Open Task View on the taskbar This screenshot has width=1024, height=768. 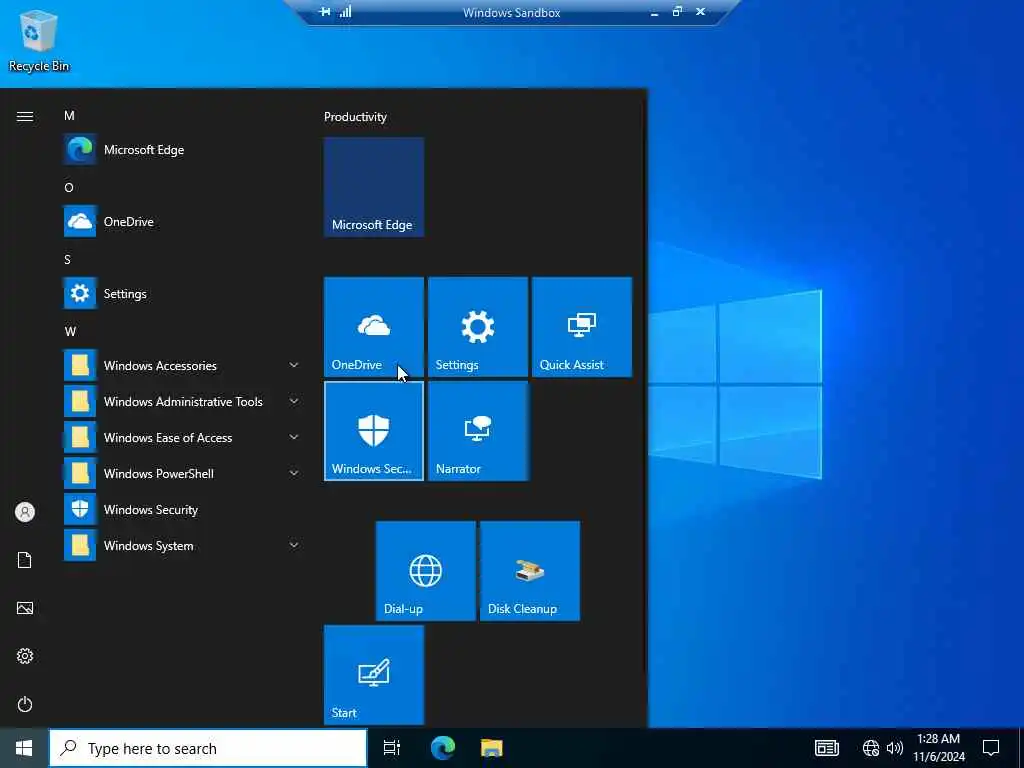(391, 748)
